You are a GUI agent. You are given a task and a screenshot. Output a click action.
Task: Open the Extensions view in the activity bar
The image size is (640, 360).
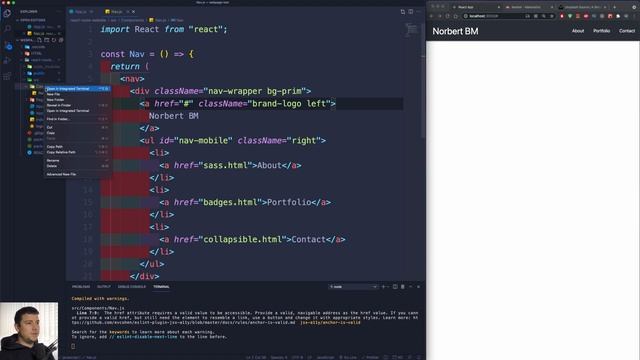coord(7,76)
